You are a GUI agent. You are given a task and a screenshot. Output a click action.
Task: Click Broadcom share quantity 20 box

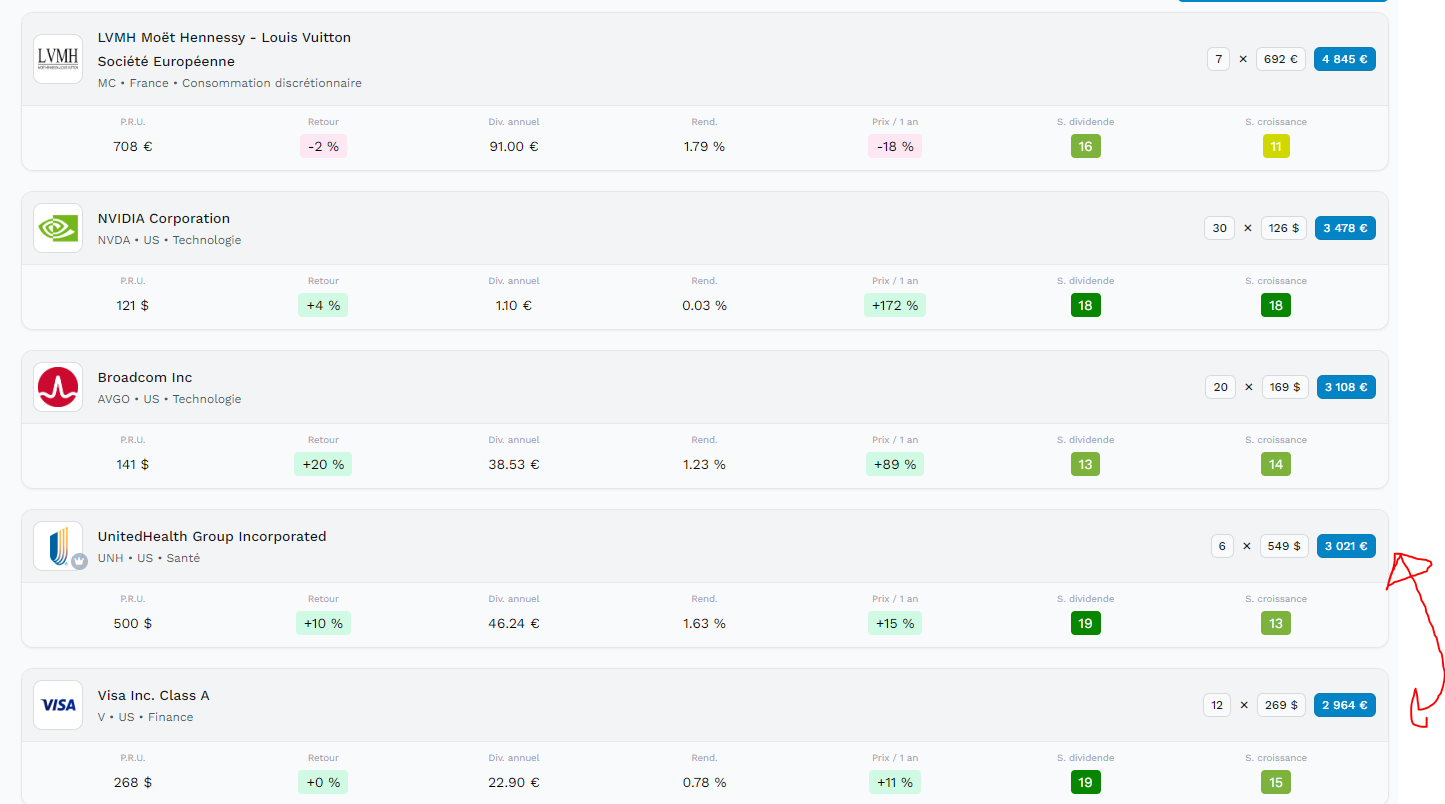click(x=1220, y=387)
